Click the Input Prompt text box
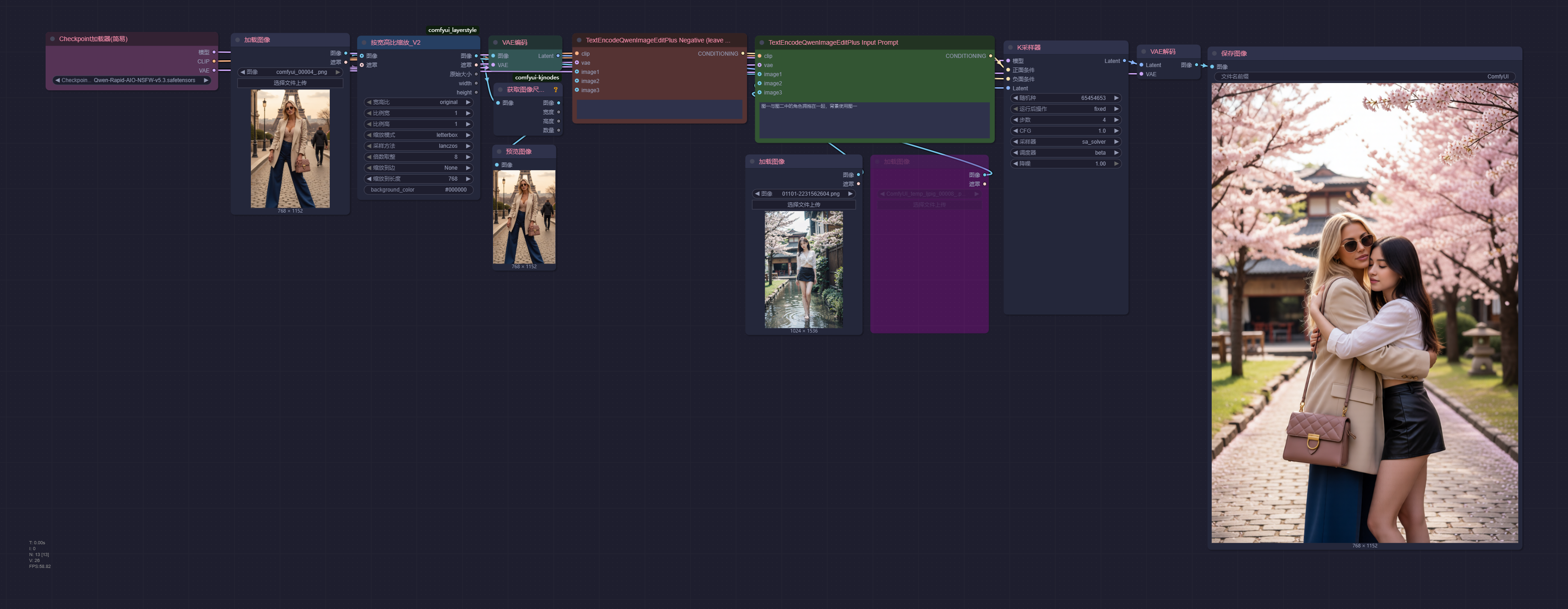This screenshot has height=609, width=1568. click(873, 120)
